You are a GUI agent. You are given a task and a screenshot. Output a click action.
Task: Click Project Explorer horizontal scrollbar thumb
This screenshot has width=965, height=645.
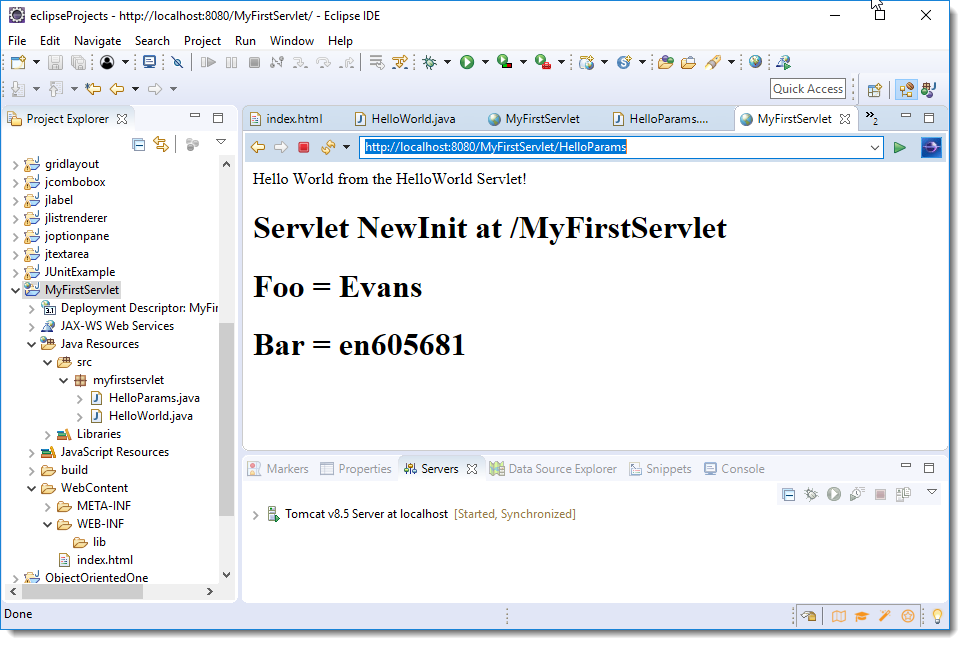[82, 591]
